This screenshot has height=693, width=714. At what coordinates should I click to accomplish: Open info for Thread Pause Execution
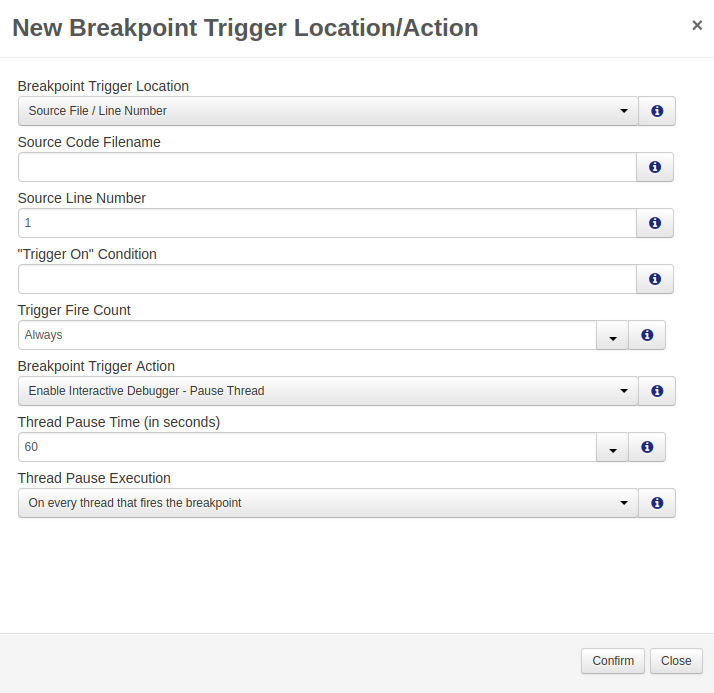pyautogui.click(x=657, y=503)
